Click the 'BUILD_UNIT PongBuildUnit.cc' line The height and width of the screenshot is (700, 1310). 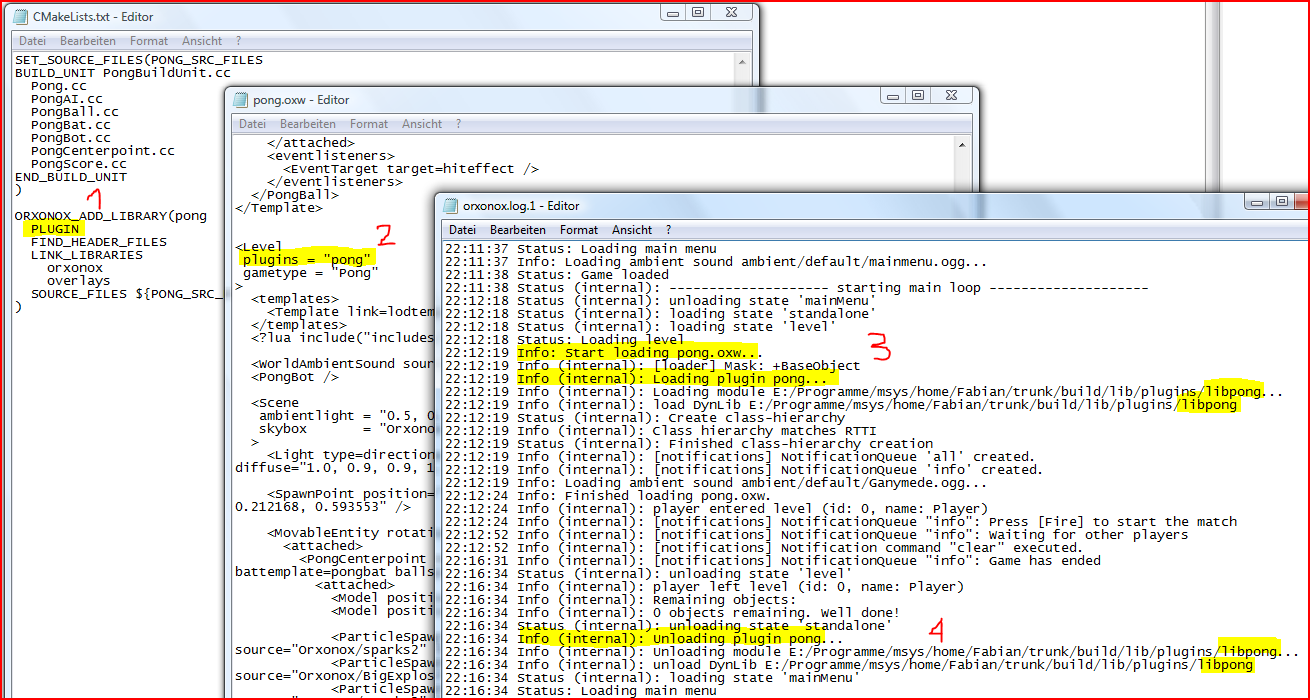(x=123, y=73)
